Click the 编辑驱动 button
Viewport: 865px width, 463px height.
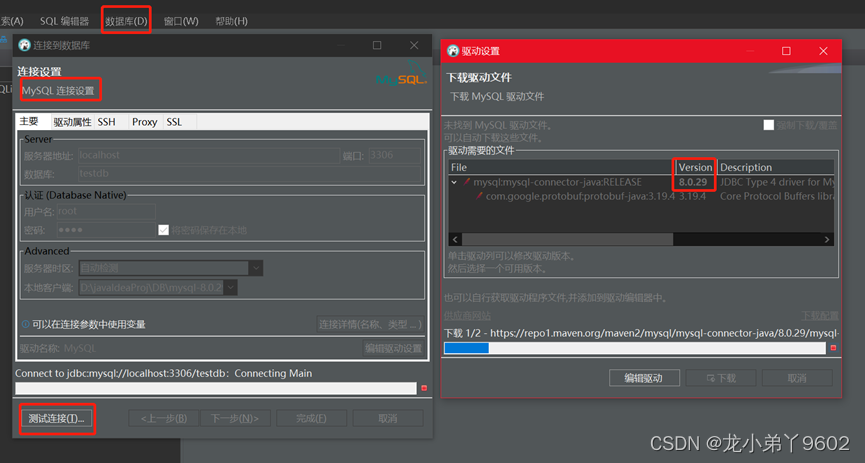point(644,378)
